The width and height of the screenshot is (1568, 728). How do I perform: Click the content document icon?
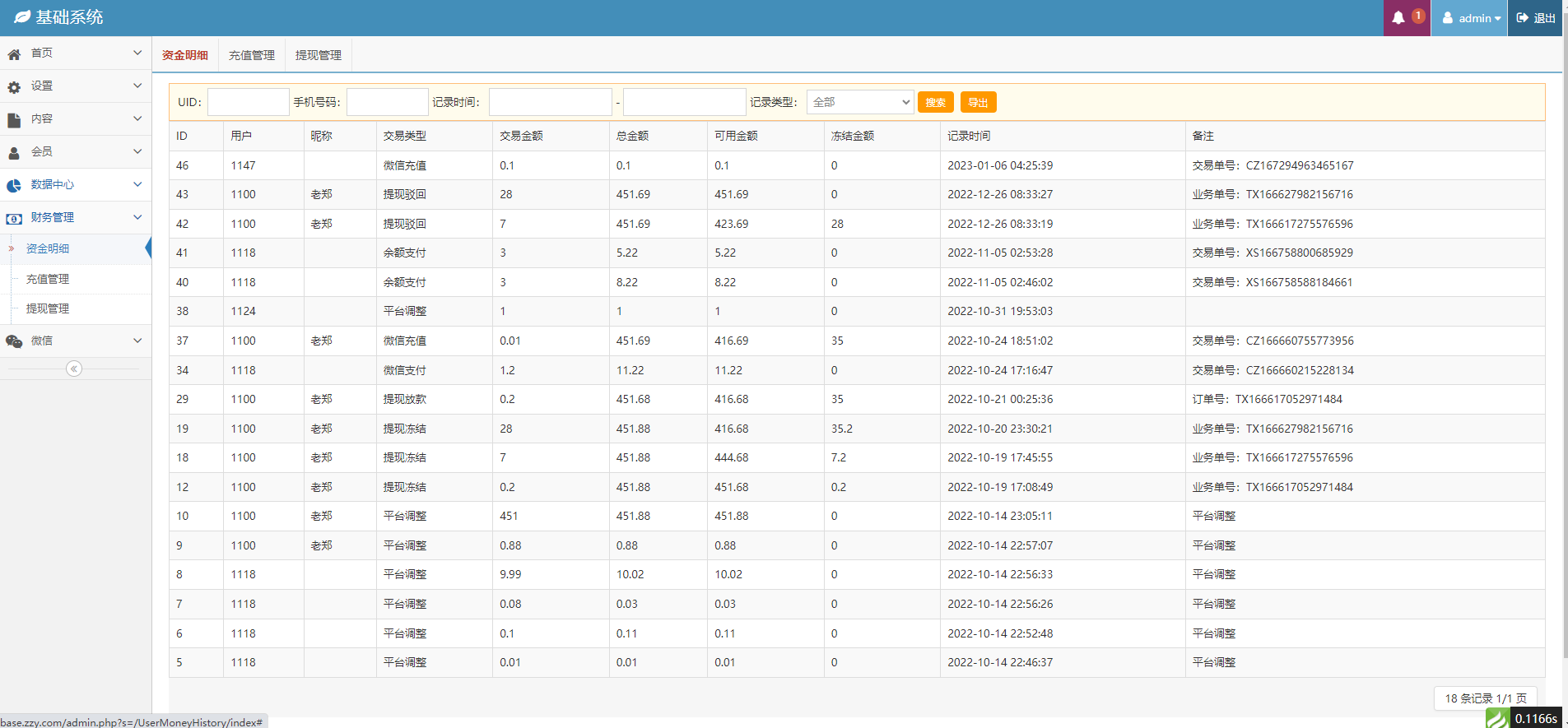[14, 120]
